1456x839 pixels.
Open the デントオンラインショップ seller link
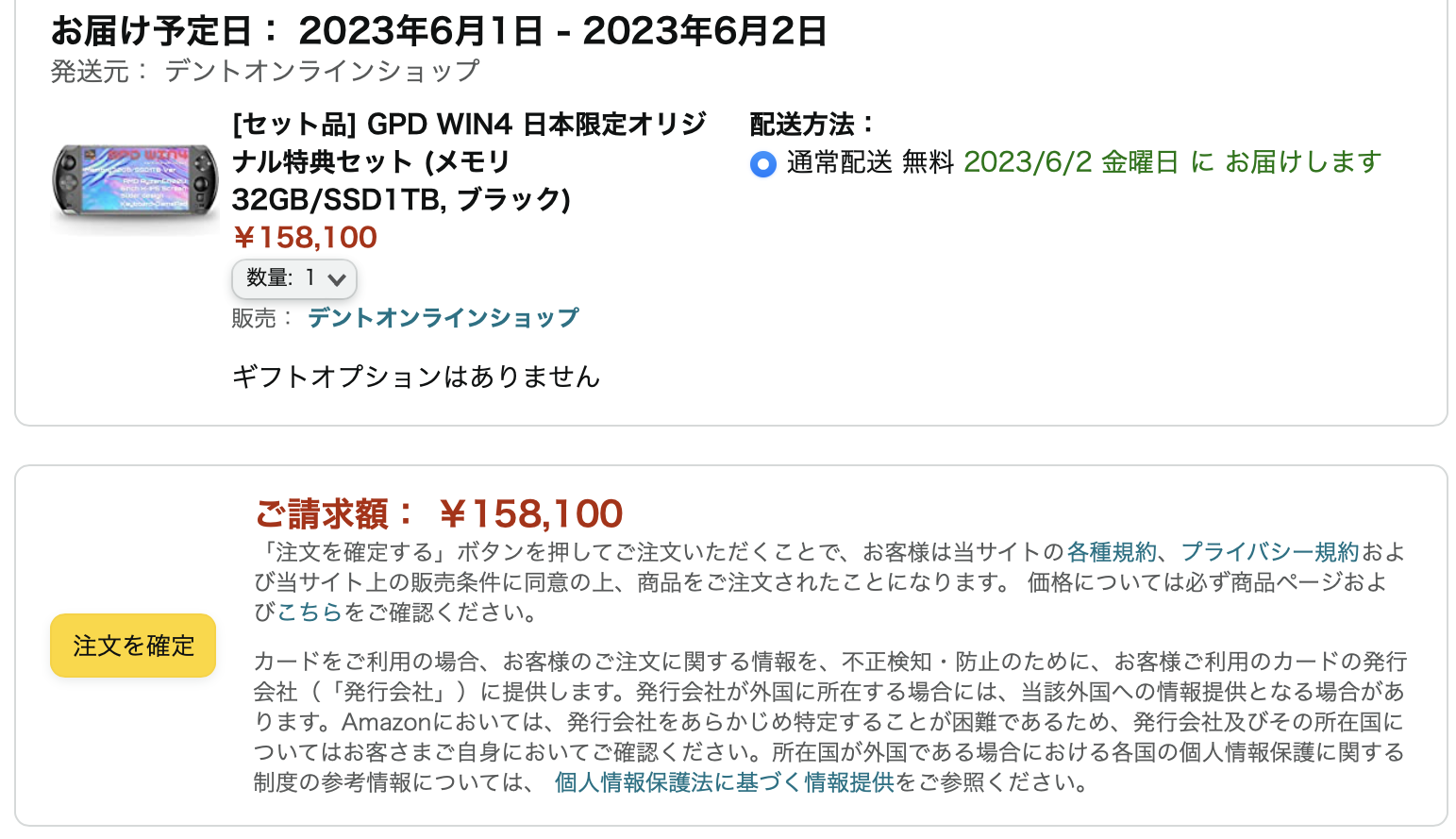click(x=443, y=318)
